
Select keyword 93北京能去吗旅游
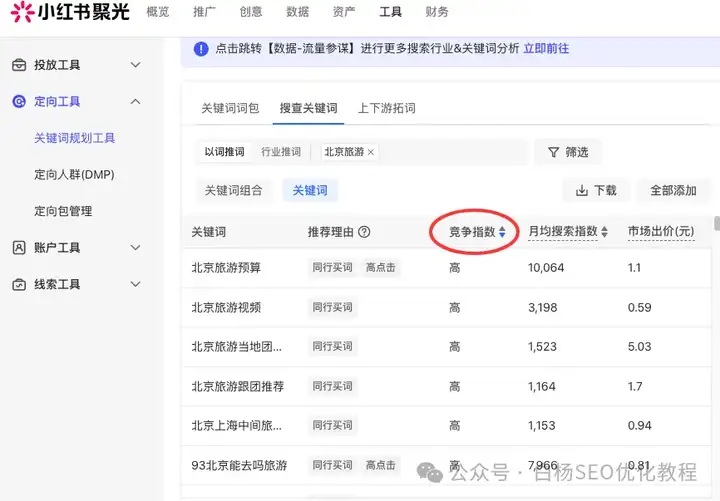[239, 465]
